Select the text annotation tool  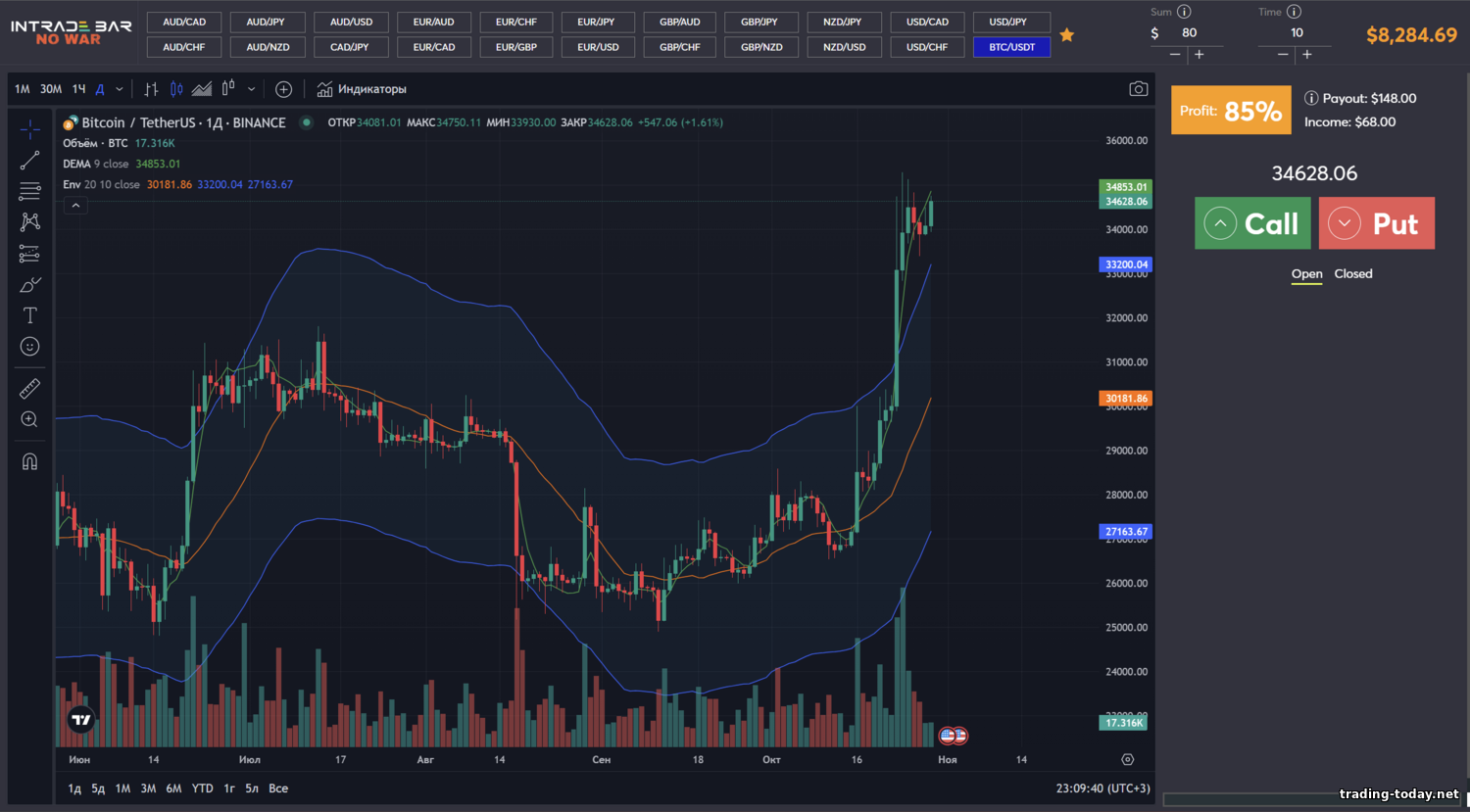pyautogui.click(x=29, y=315)
